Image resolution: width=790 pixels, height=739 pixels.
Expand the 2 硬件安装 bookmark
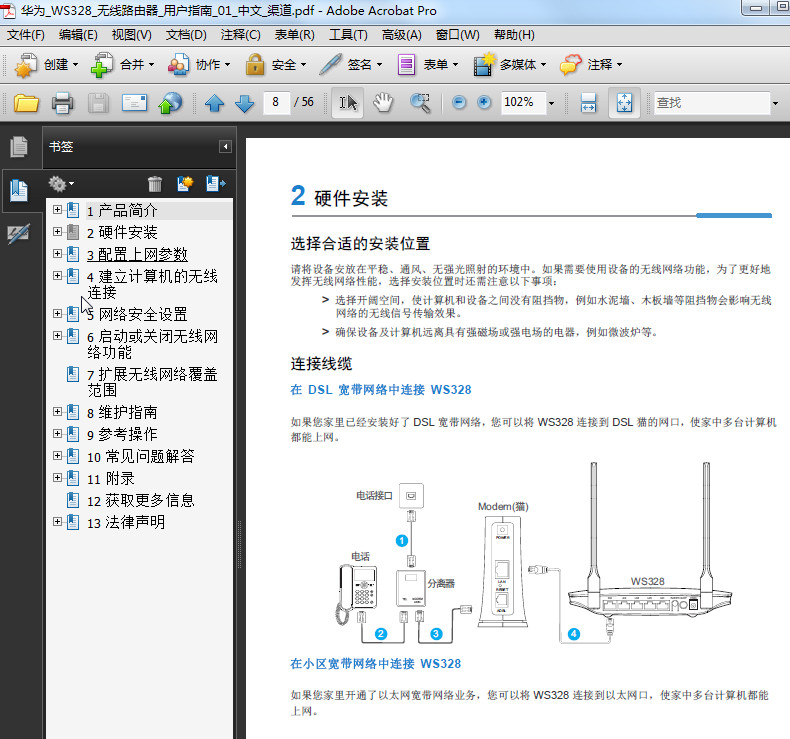click(57, 232)
